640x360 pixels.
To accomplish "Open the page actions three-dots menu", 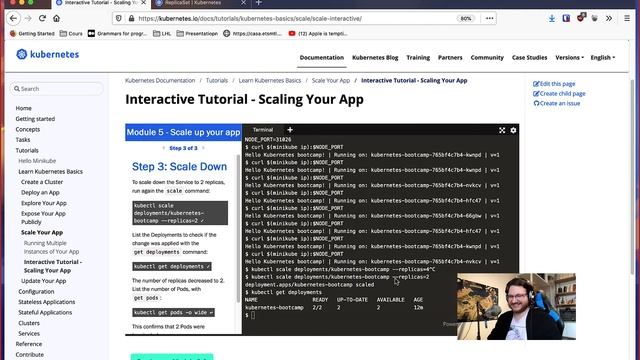I will (489, 18).
